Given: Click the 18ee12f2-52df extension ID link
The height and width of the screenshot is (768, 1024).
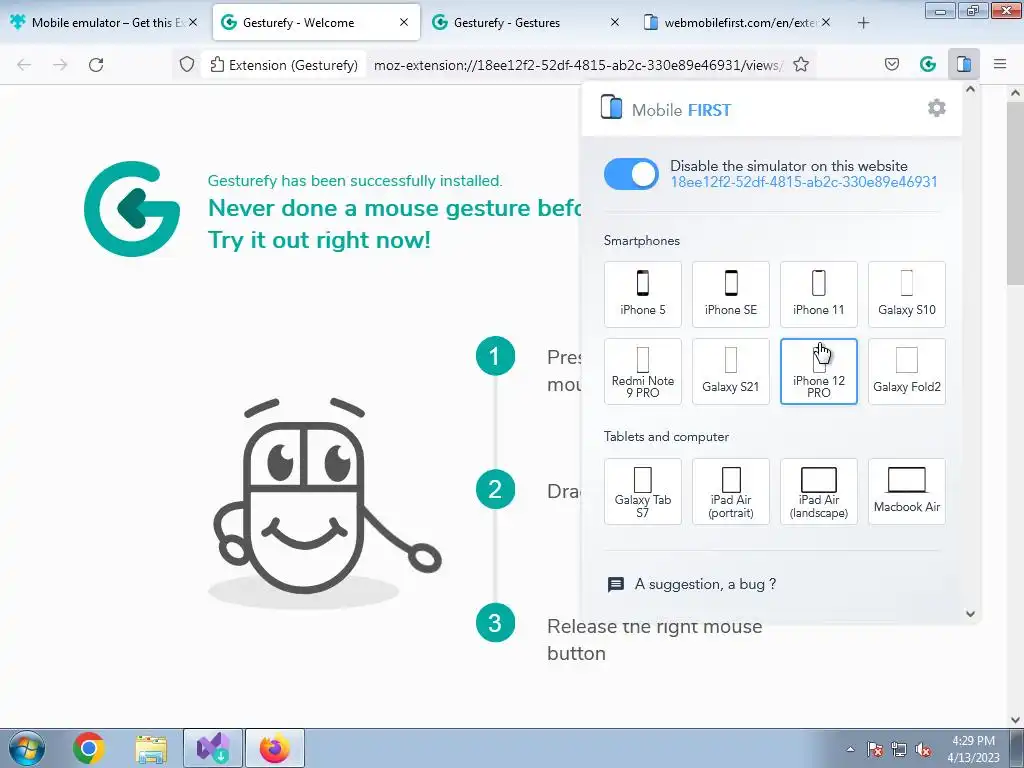Looking at the screenshot, I should [x=804, y=182].
